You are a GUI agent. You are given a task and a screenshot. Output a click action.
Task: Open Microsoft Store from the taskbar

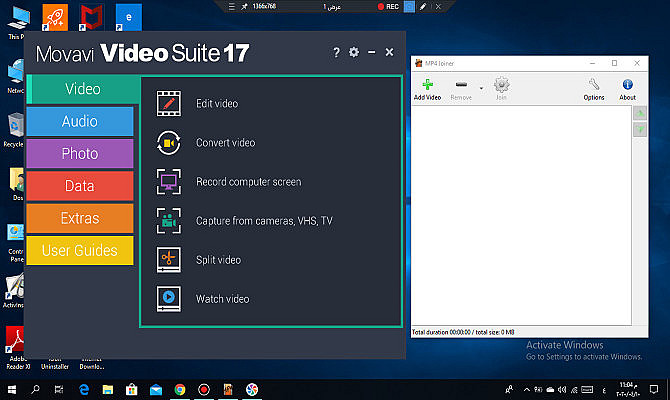pos(132,389)
